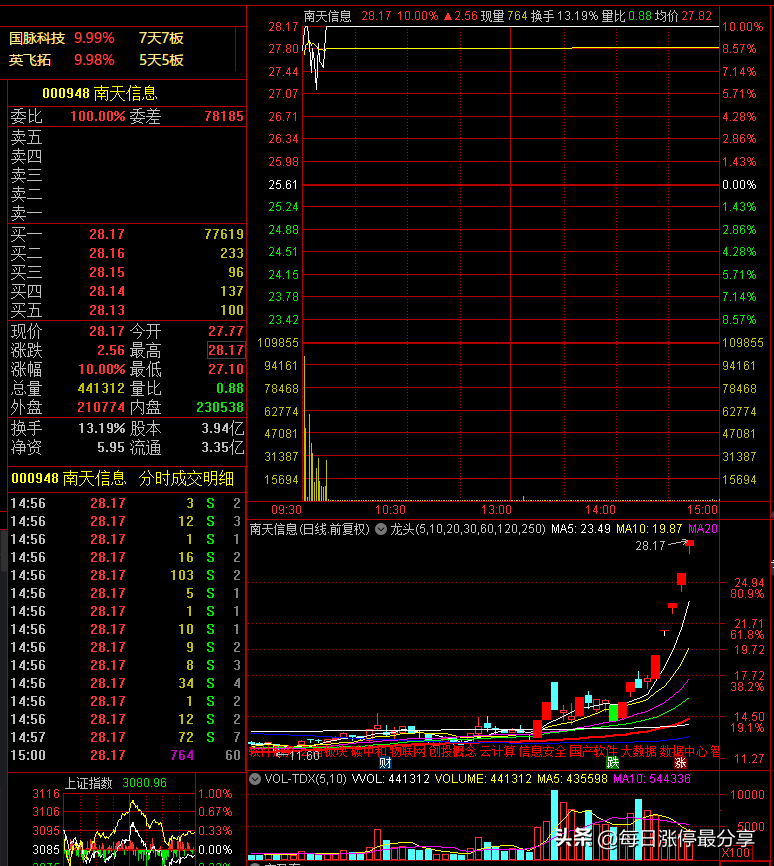774x866 pixels.
Task: Select the 14:56 trade row with volume 16
Action: click(x=126, y=557)
